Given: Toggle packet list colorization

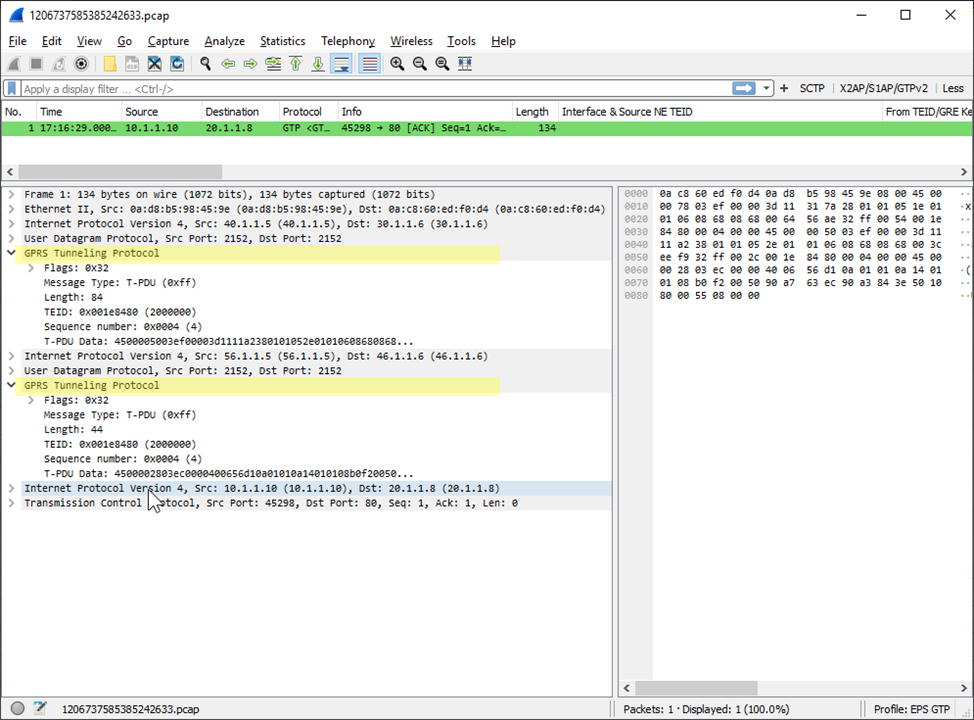Looking at the screenshot, I should 369,64.
